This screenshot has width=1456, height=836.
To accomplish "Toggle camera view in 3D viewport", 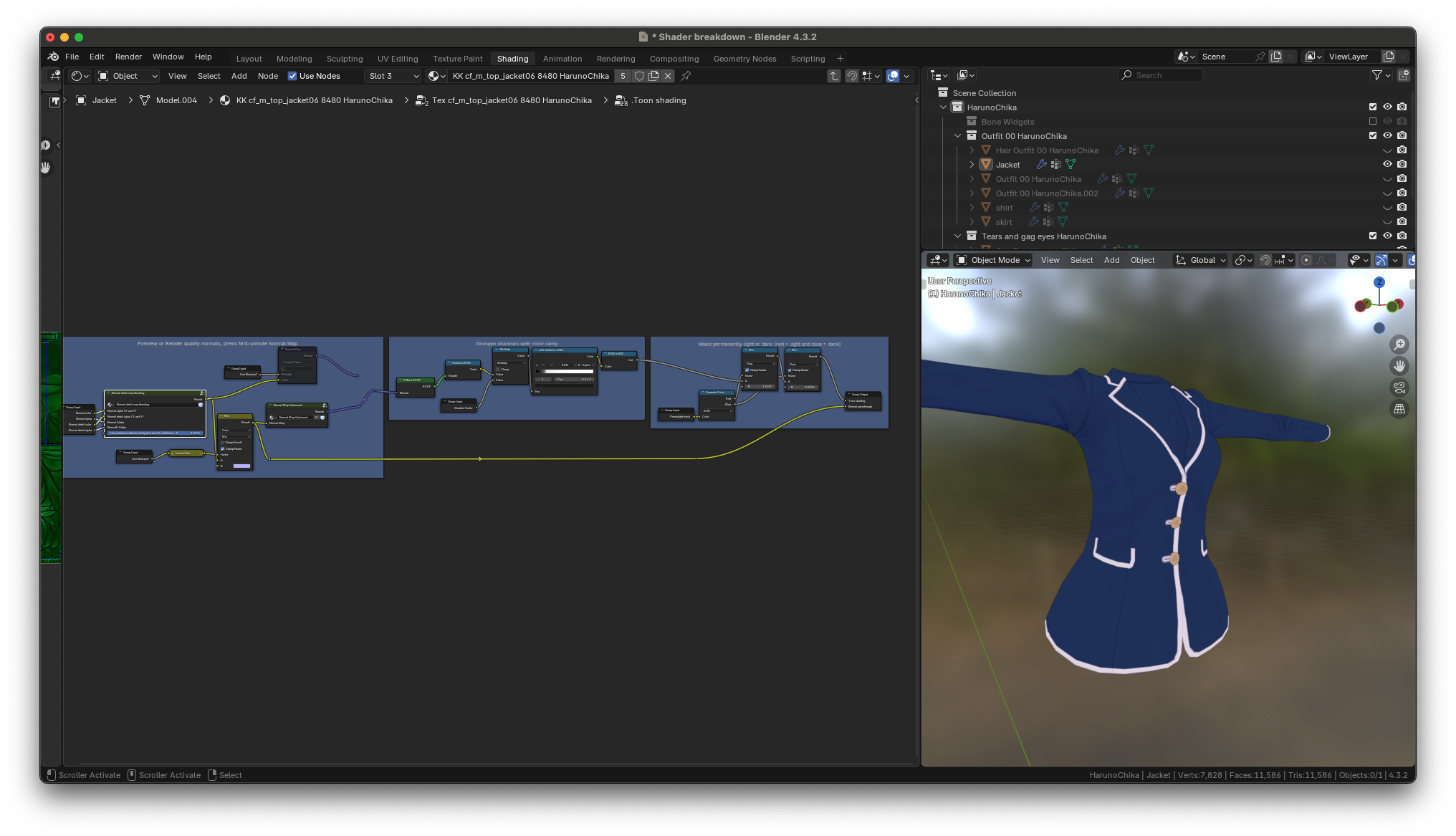I will [1399, 388].
